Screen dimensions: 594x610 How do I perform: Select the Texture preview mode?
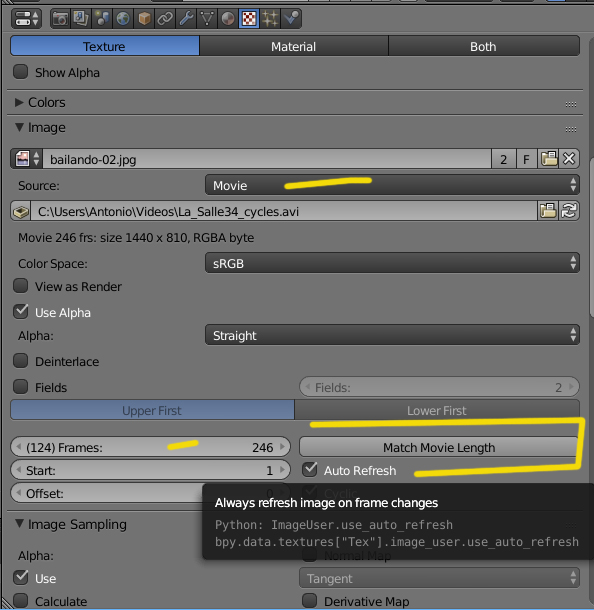pos(105,46)
